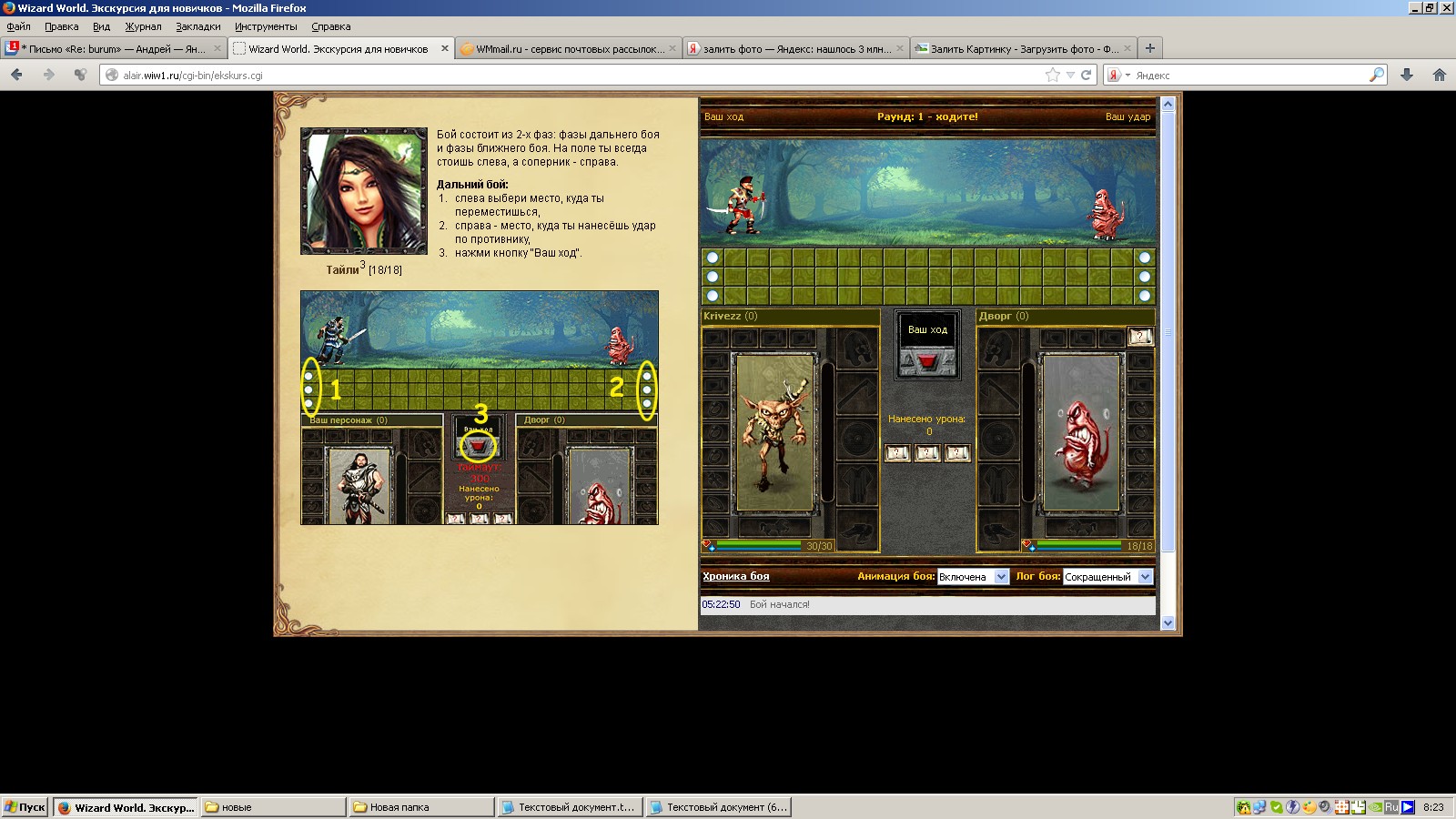Switch to the 'Письмо Re: burum' mail tab
Viewport: 1456px width, 819px height.
[x=113, y=48]
